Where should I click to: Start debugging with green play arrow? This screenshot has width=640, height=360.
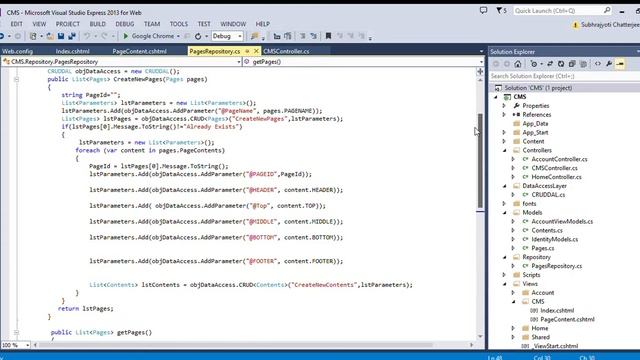click(126, 36)
